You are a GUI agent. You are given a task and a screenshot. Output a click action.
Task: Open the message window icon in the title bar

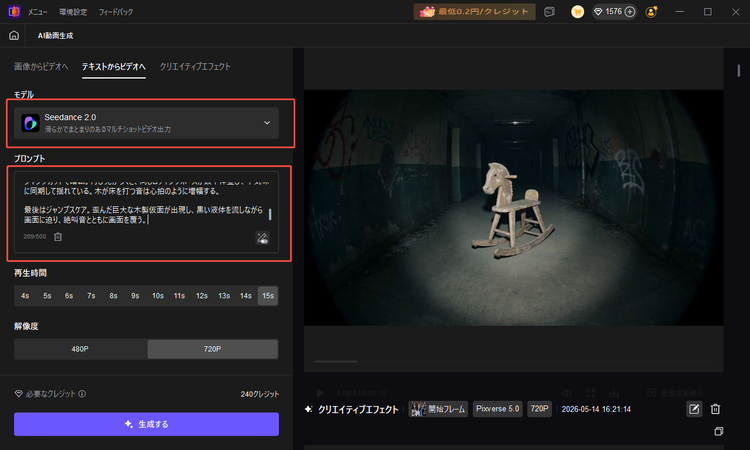550,12
